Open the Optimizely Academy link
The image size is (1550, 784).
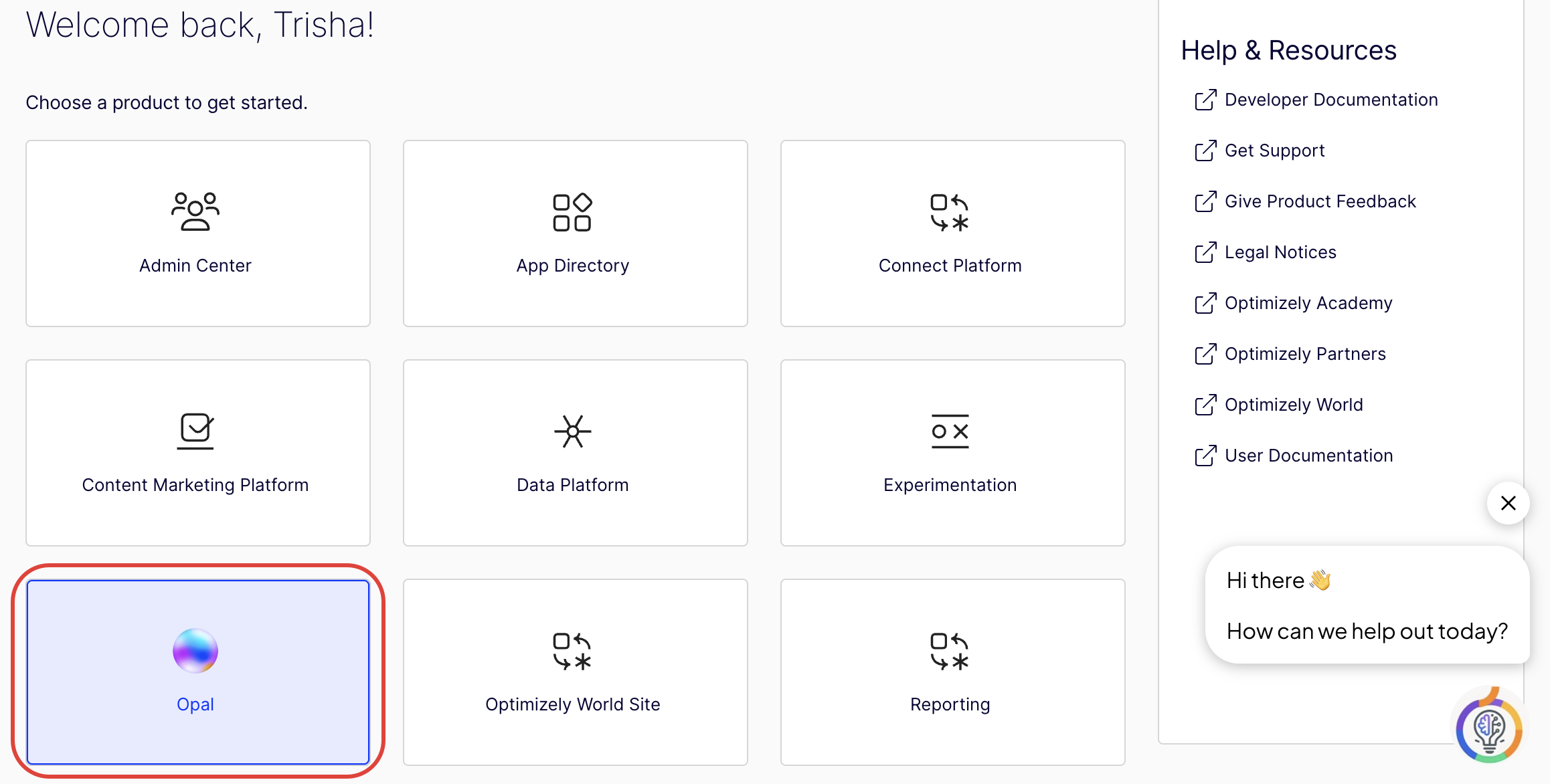tap(1308, 303)
